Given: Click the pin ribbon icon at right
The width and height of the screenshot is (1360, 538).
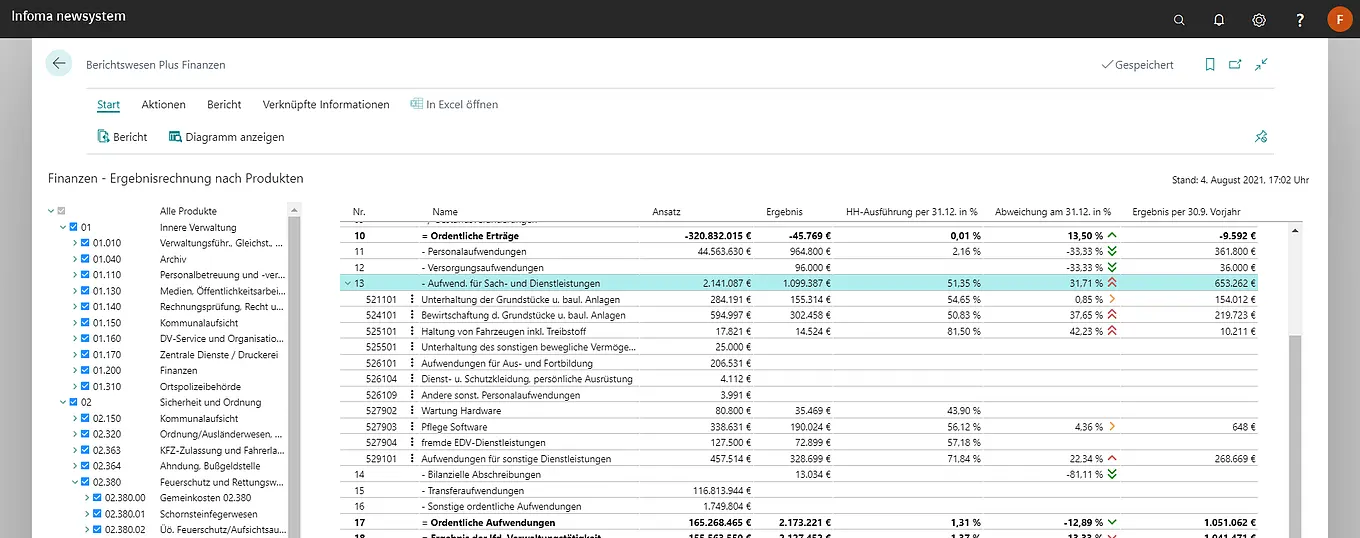Looking at the screenshot, I should [1261, 137].
